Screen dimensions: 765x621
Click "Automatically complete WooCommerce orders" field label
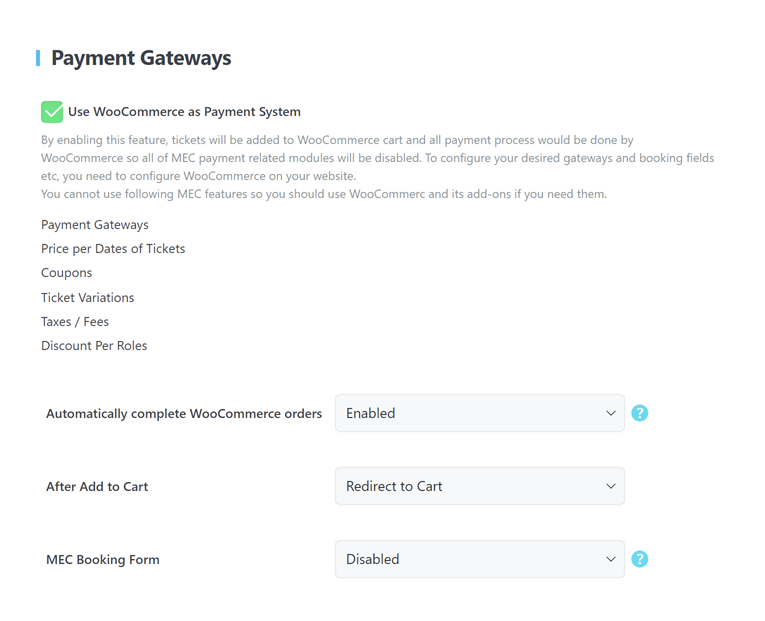click(184, 413)
